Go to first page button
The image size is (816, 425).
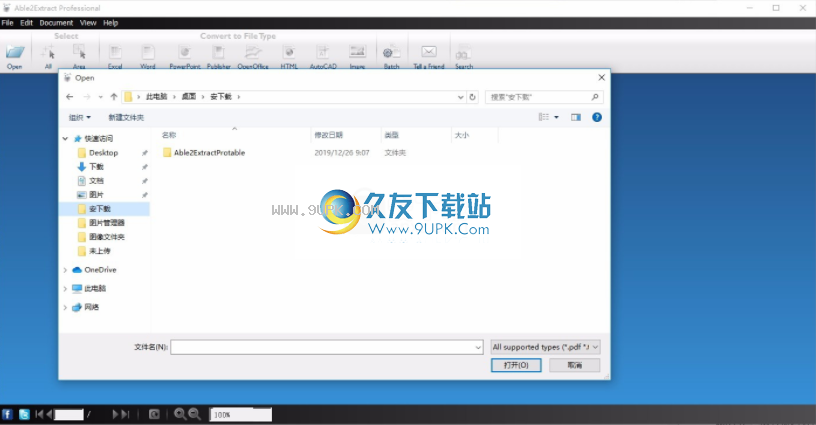39,415
